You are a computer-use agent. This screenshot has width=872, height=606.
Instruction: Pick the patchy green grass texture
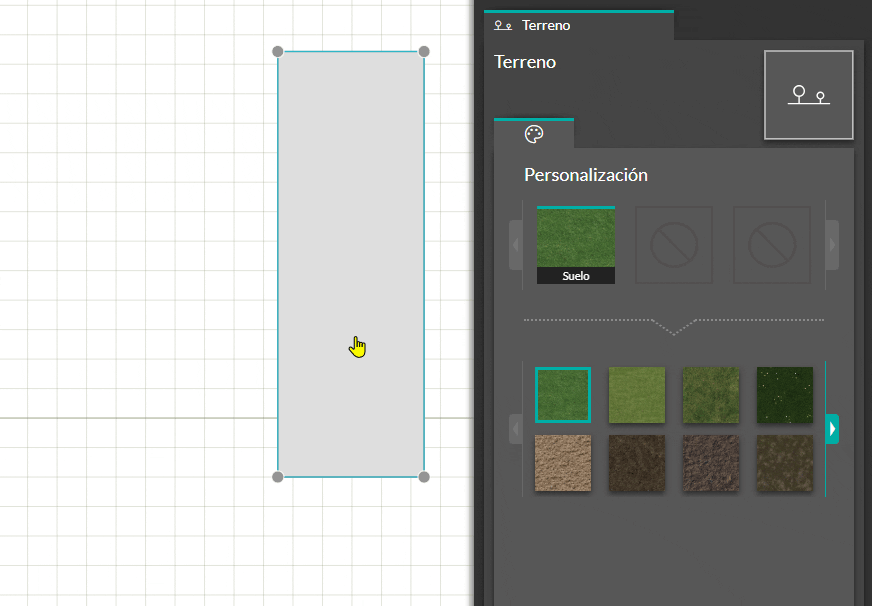711,395
